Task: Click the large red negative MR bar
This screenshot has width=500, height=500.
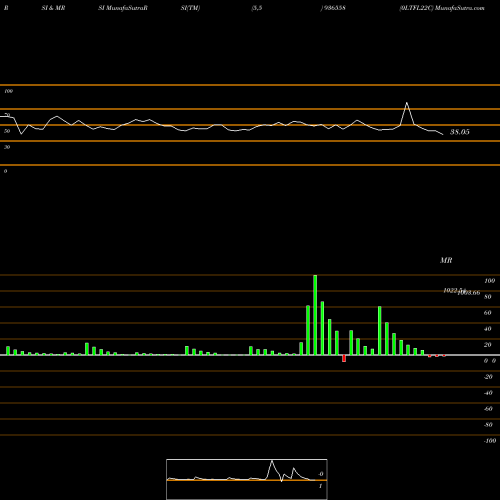Action: [x=344, y=358]
